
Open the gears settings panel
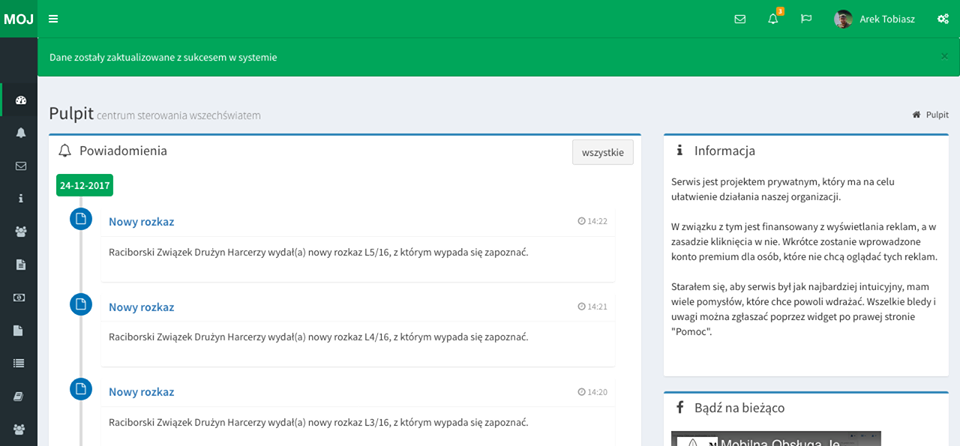pyautogui.click(x=942, y=19)
